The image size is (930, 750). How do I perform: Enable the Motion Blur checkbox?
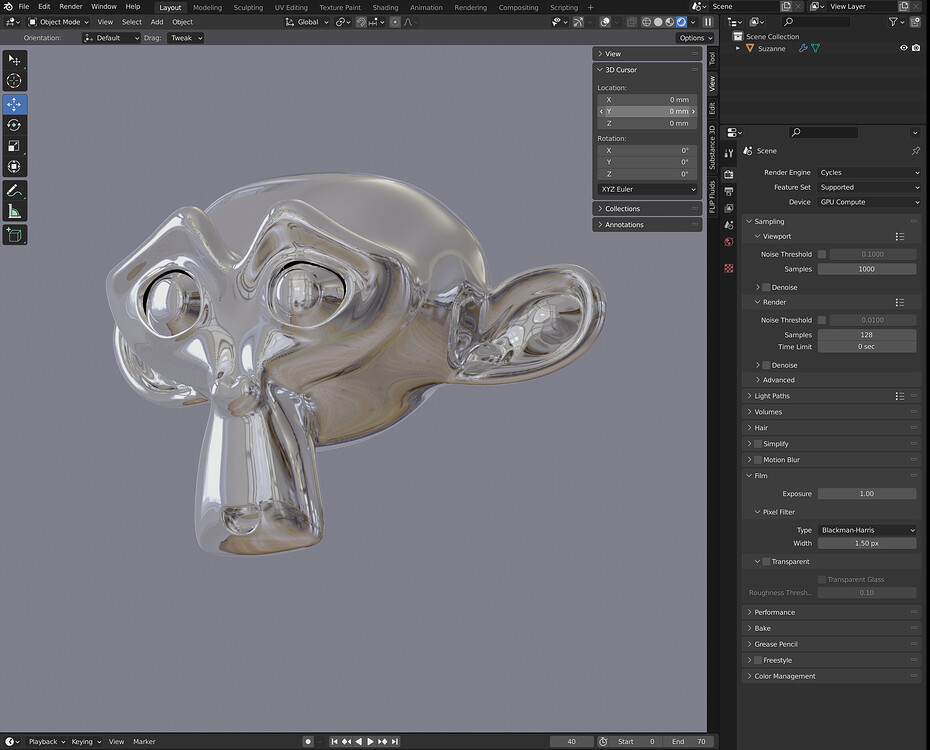click(758, 460)
